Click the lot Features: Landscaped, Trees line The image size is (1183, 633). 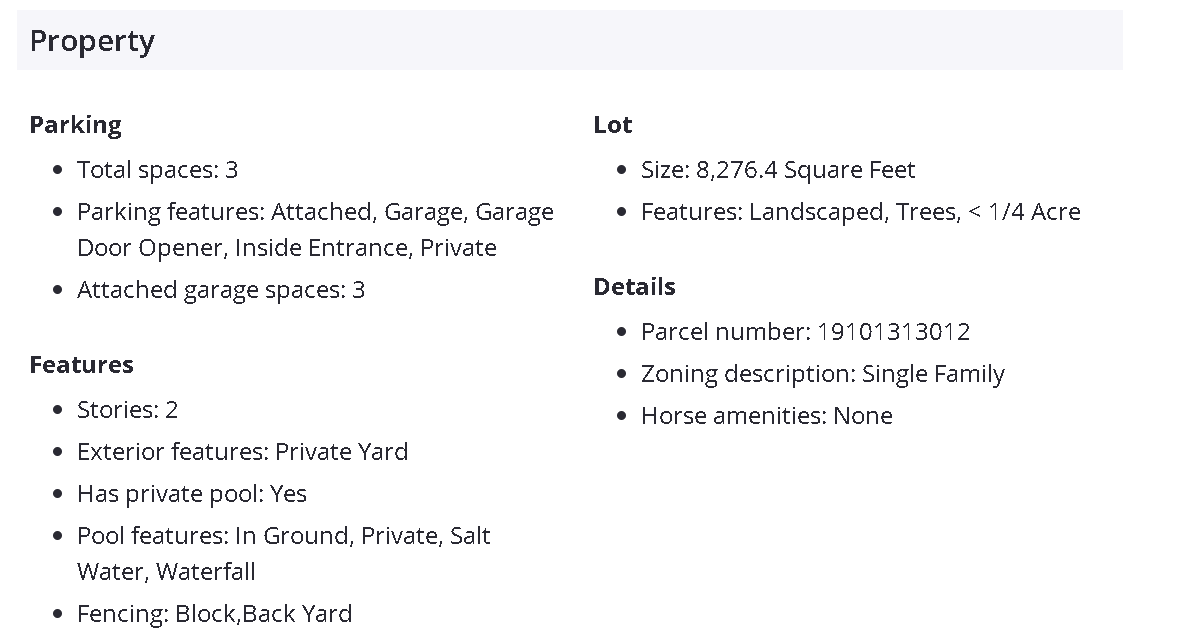(x=860, y=212)
